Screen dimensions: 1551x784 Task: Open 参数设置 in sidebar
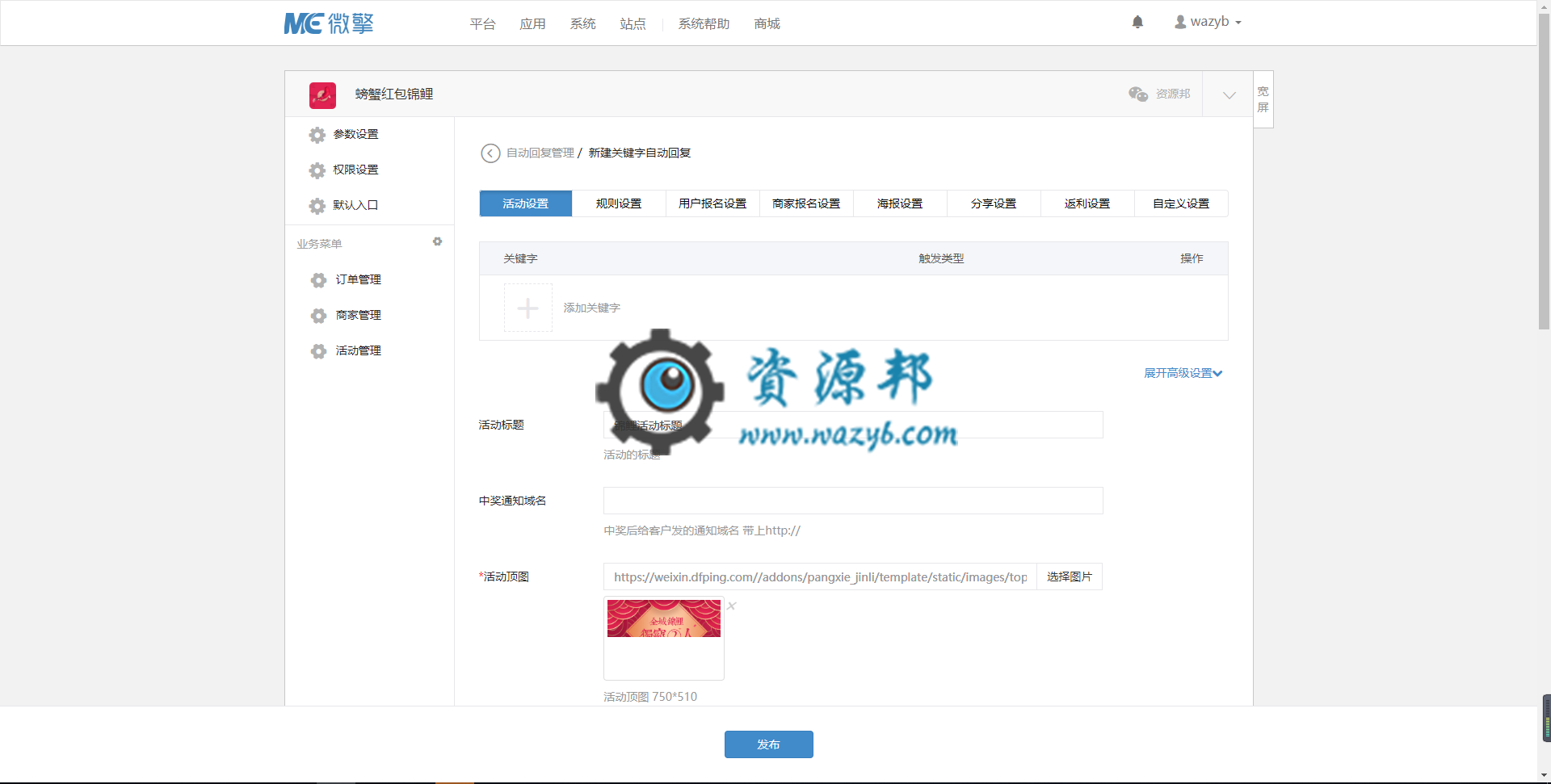click(x=355, y=135)
